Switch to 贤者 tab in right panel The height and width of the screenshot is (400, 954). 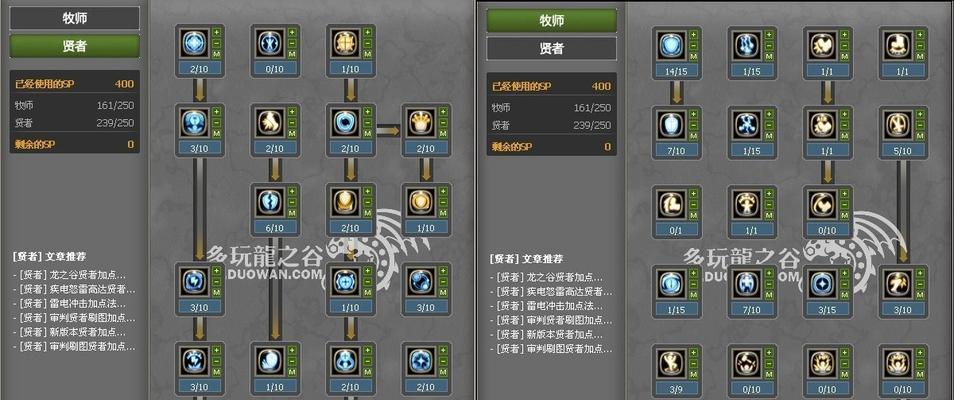552,49
